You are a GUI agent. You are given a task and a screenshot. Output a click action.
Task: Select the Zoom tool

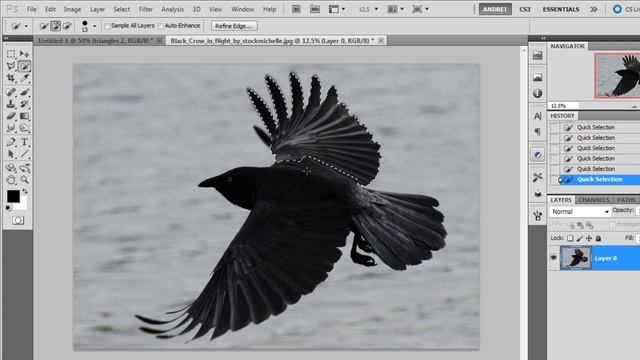(x=24, y=180)
